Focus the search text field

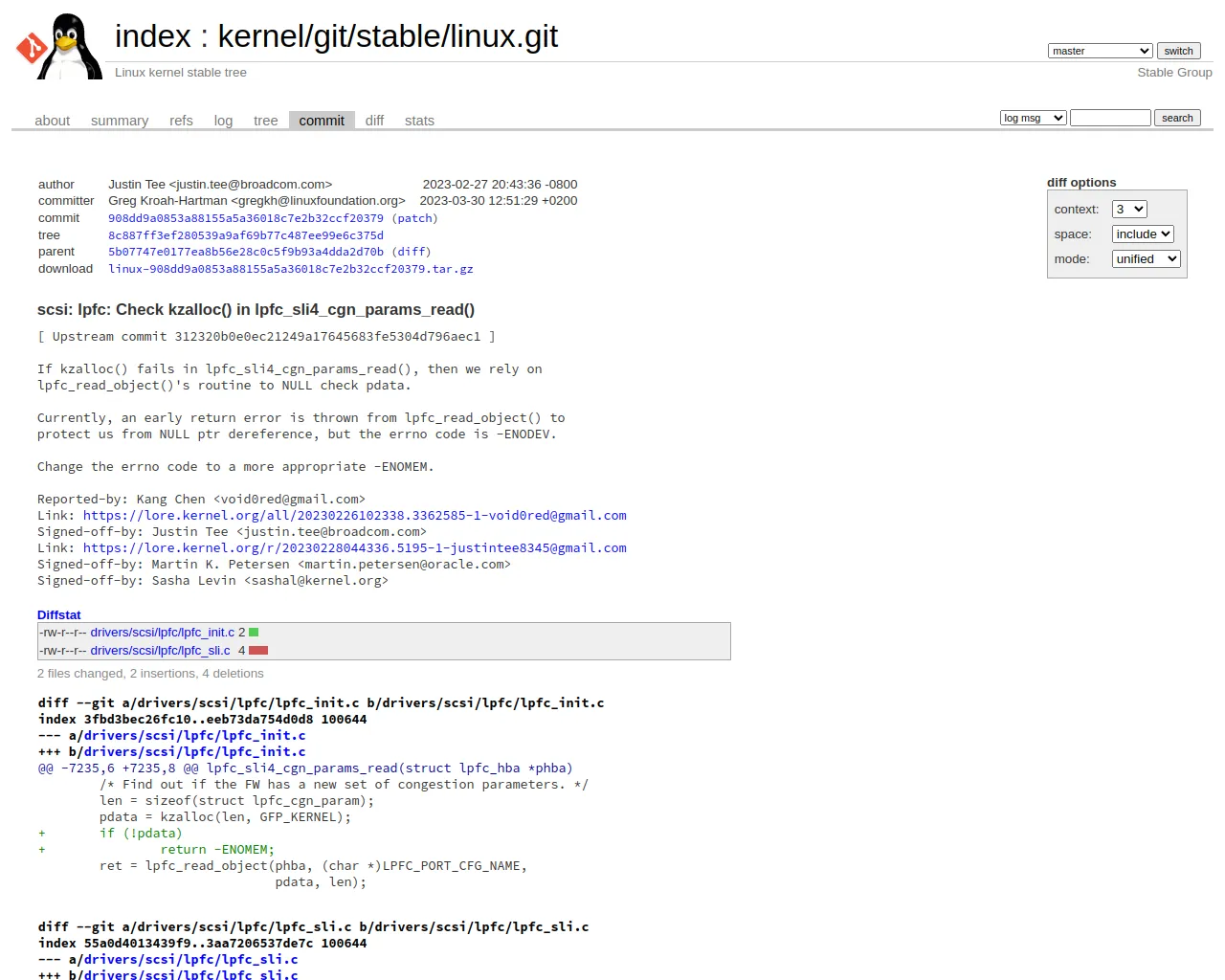click(1110, 118)
